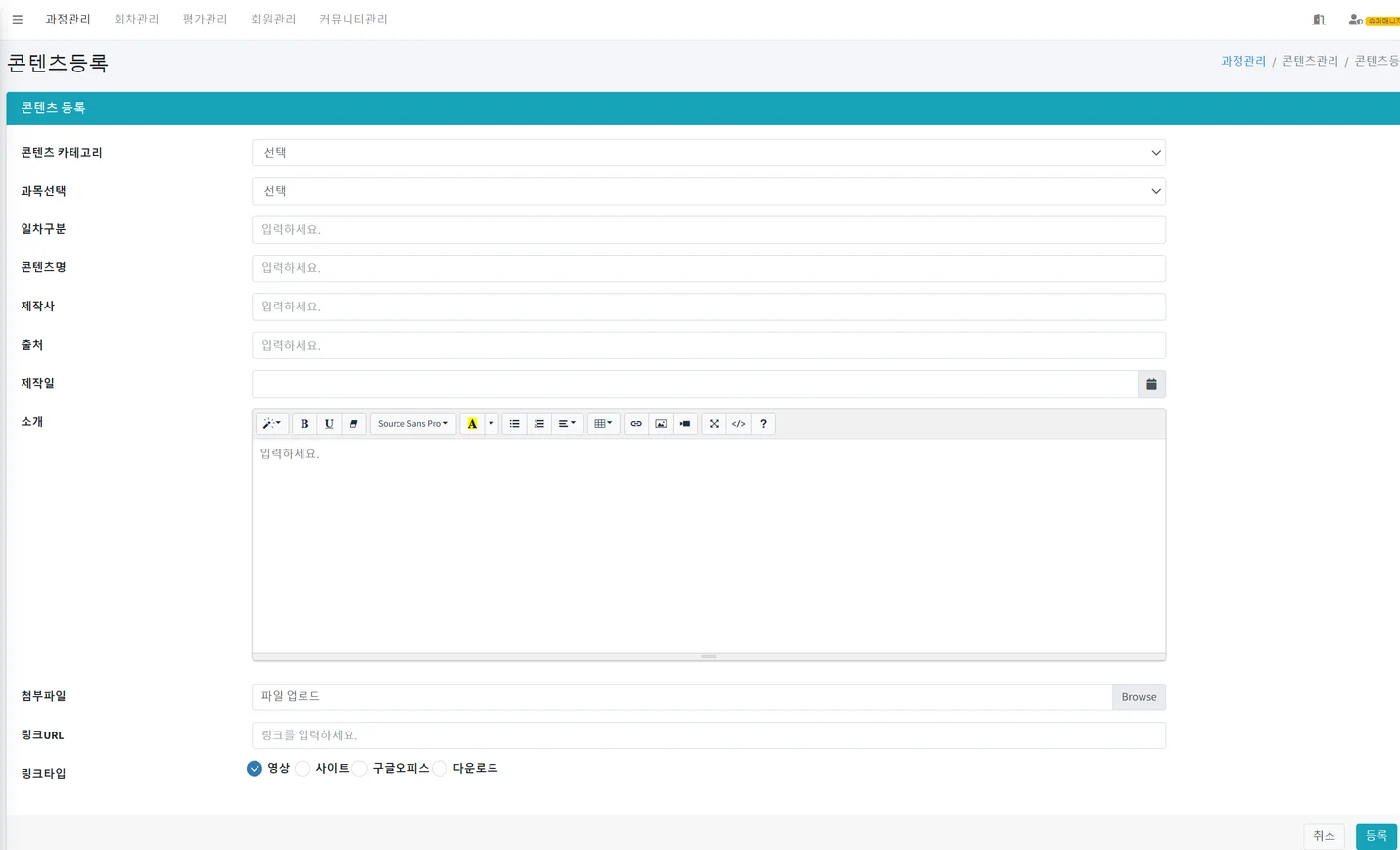Select the 사이트 link type radio

click(303, 769)
